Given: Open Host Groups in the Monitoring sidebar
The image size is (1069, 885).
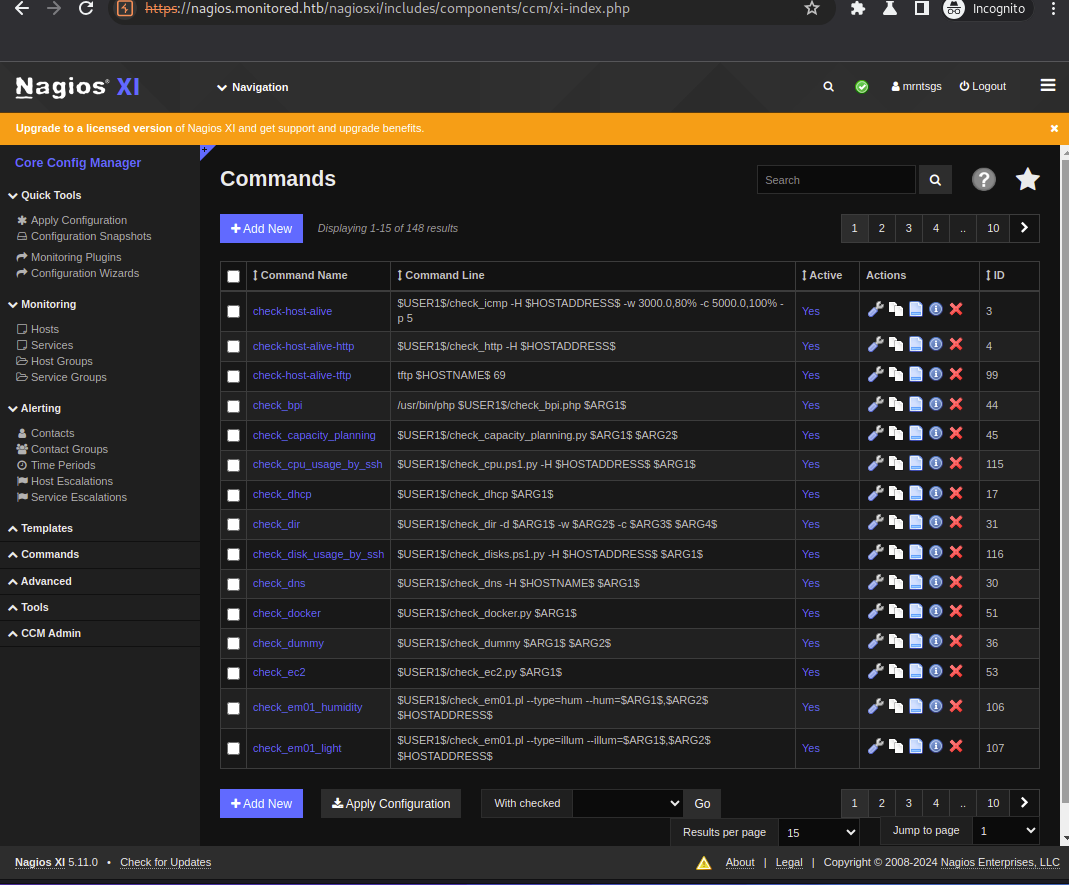Looking at the screenshot, I should tap(61, 361).
